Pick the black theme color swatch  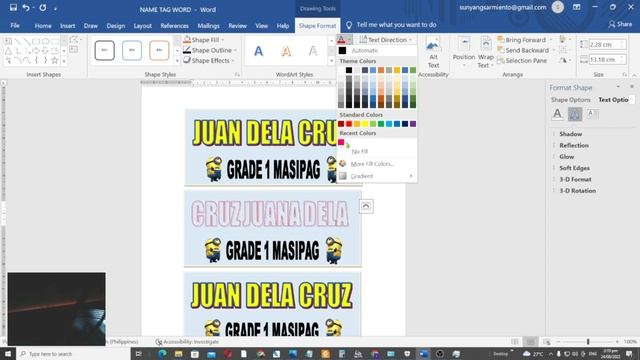(349, 70)
